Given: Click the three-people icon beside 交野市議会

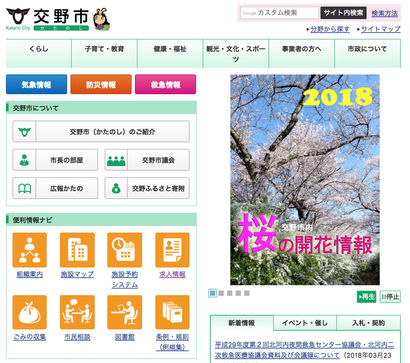Looking at the screenshot, I should point(116,160).
